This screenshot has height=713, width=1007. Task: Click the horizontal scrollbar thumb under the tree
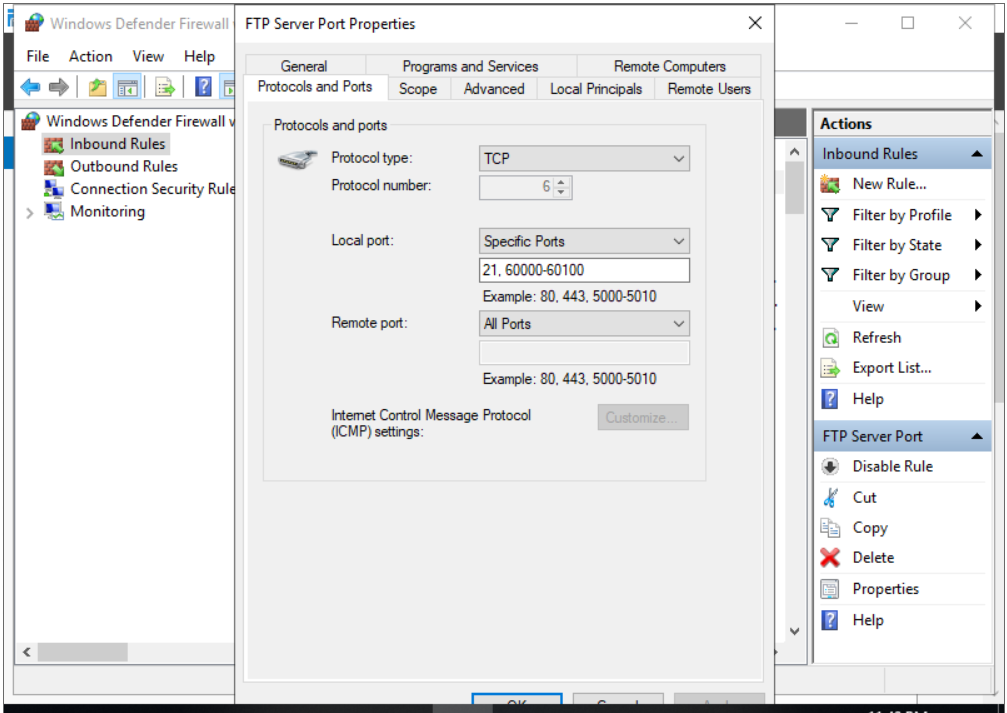point(82,653)
